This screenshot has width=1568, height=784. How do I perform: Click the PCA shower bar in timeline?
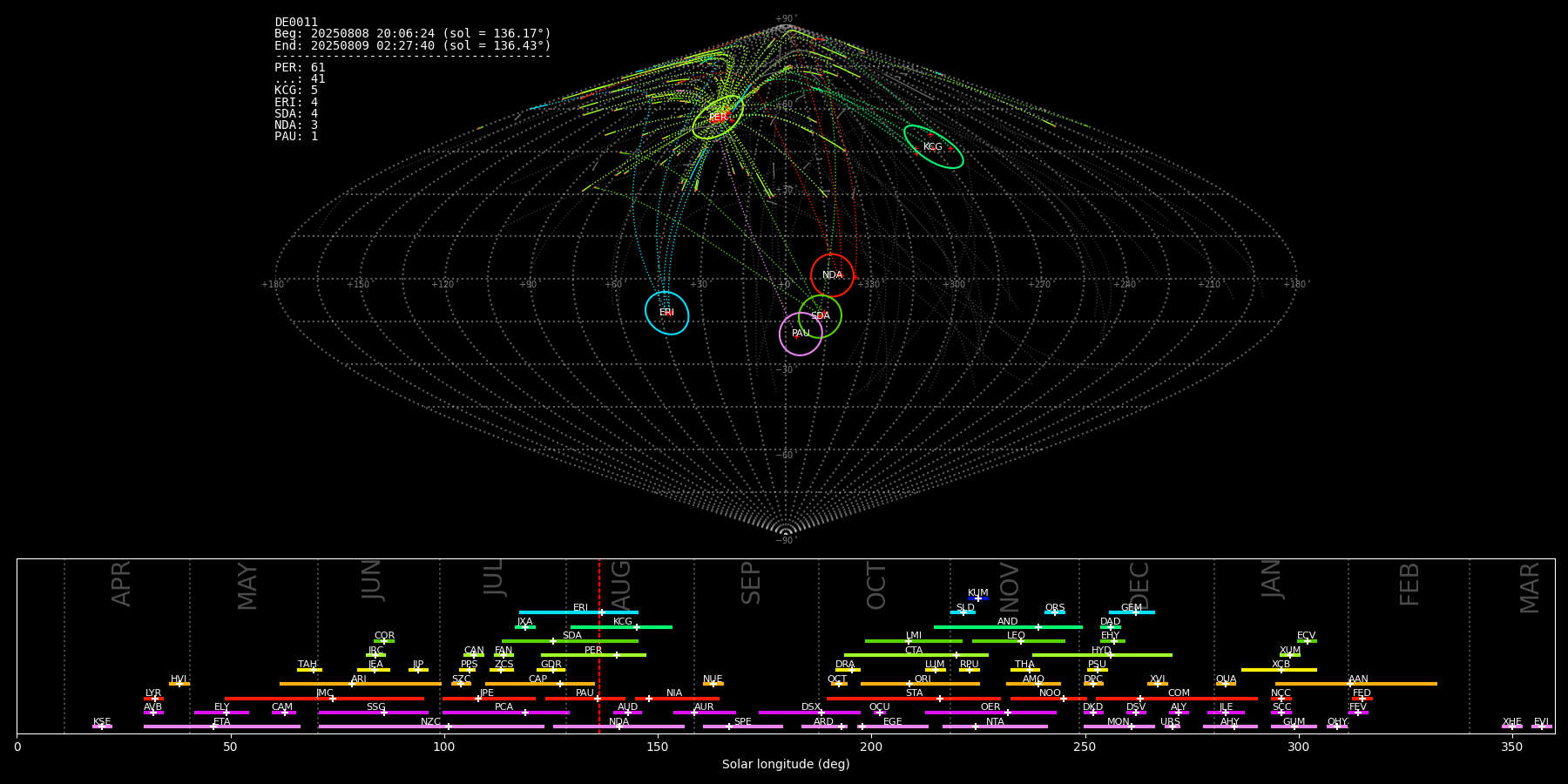(x=505, y=713)
